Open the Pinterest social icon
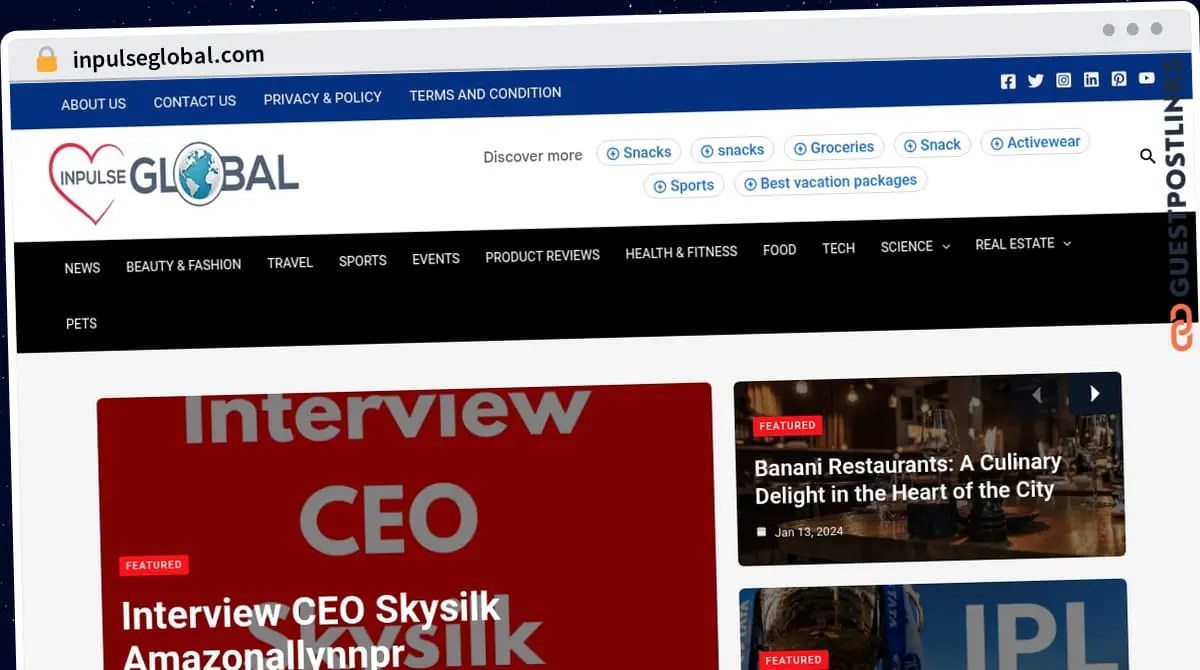The image size is (1200, 670). (x=1119, y=78)
